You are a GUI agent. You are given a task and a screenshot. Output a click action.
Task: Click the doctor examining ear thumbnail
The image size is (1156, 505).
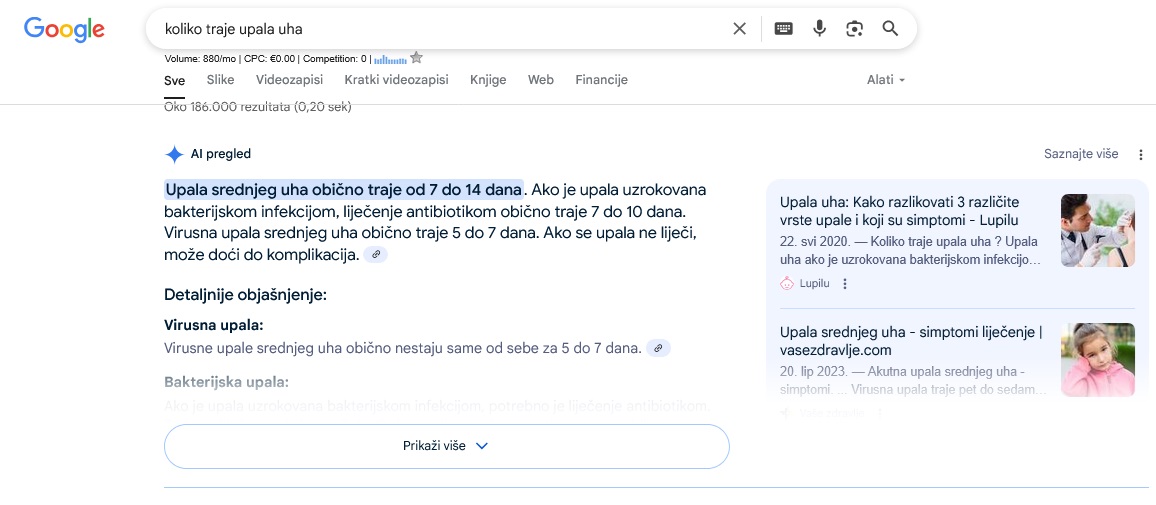coord(1098,230)
